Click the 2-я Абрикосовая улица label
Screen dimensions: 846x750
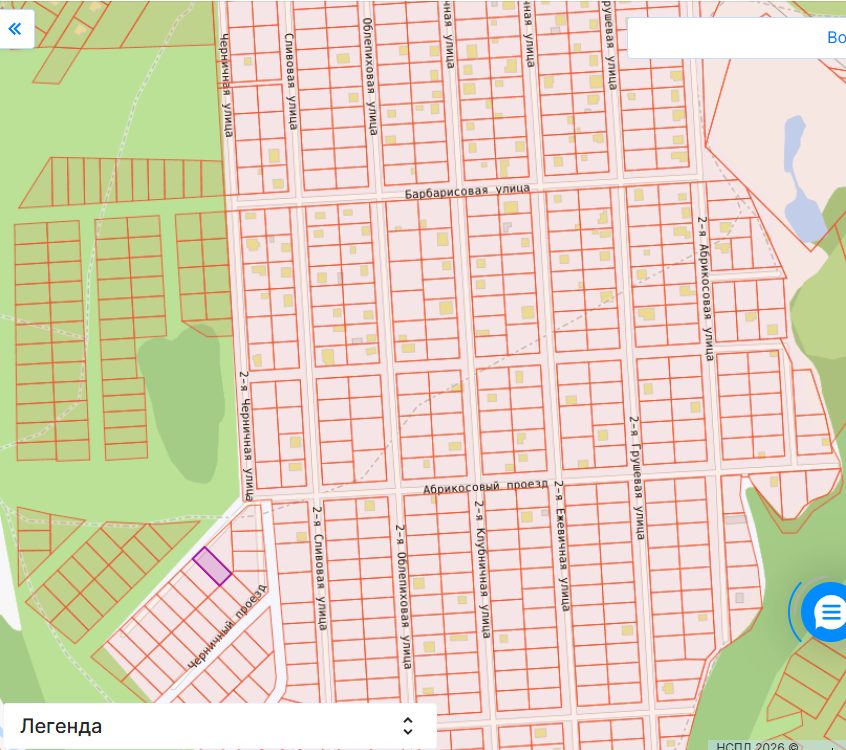tap(705, 289)
